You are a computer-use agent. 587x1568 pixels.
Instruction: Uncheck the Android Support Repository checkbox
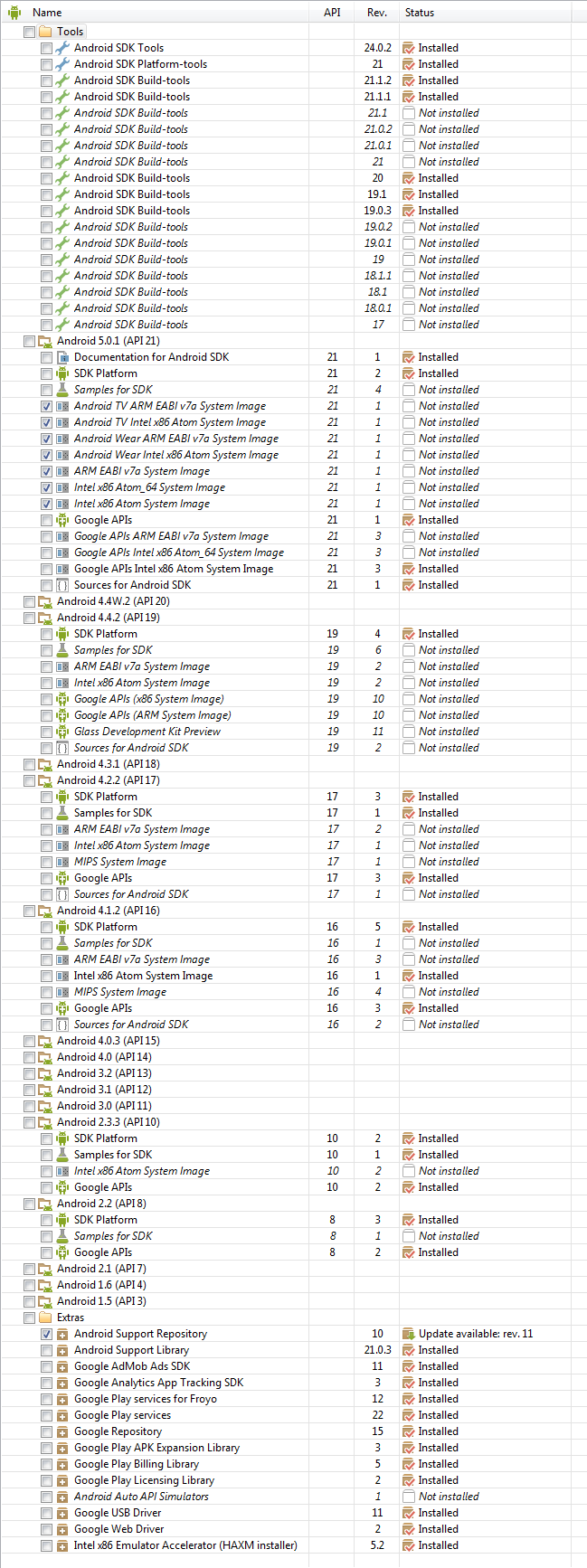pyautogui.click(x=46, y=1334)
